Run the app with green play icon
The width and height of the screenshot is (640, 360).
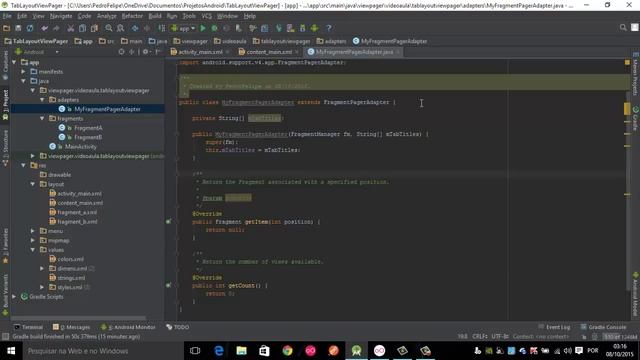coord(203,28)
